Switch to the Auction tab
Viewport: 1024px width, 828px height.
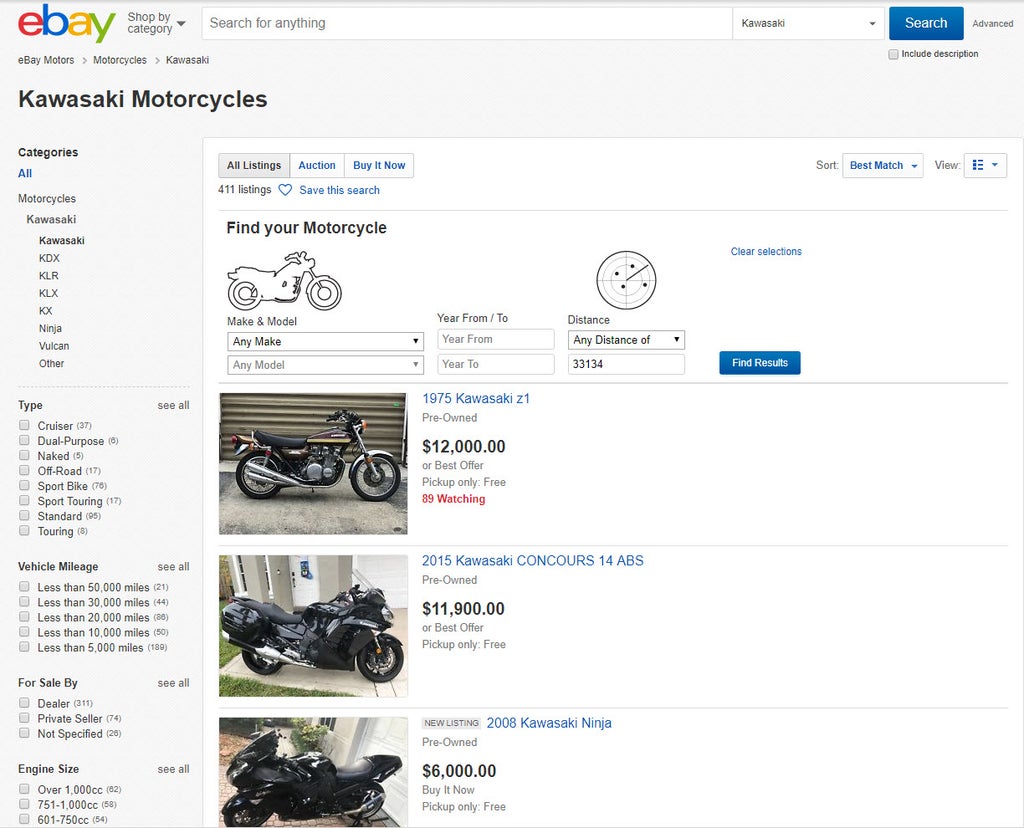317,166
